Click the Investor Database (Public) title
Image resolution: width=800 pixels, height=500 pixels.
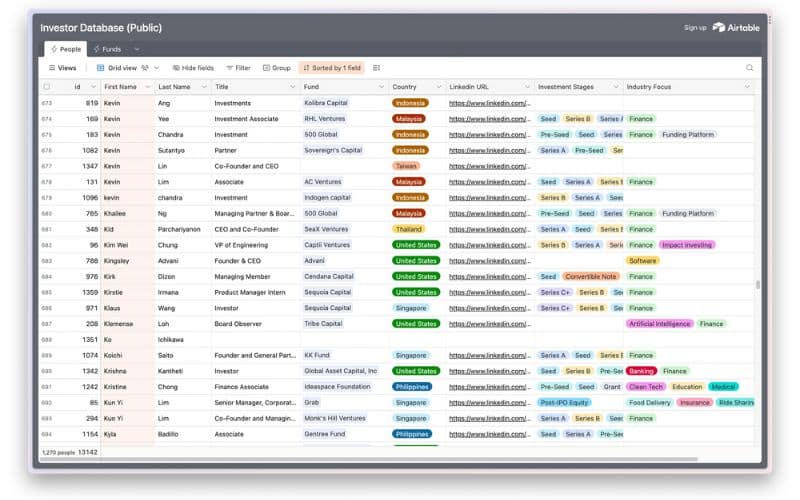click(101, 28)
